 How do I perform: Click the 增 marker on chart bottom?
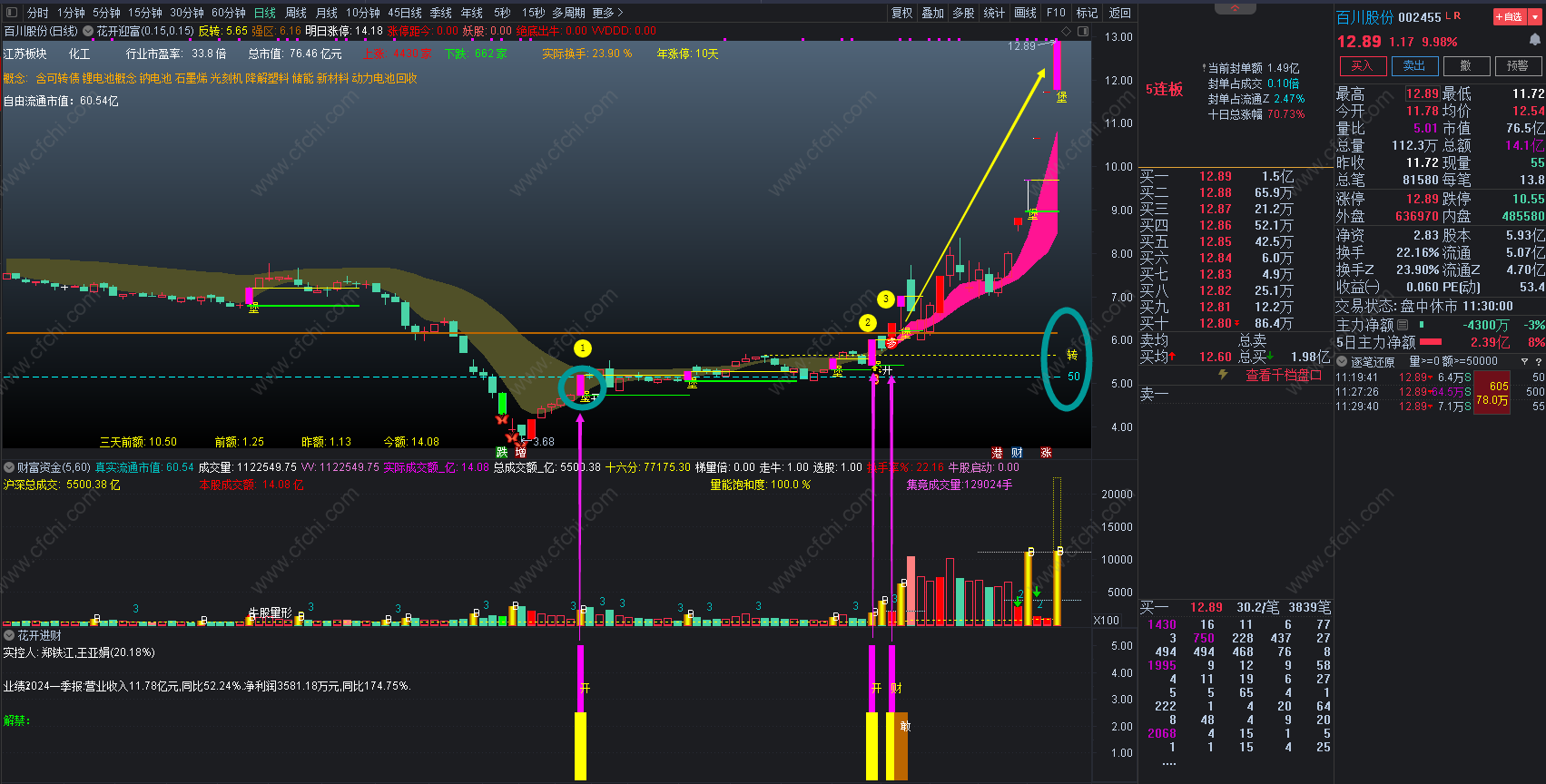point(520,452)
